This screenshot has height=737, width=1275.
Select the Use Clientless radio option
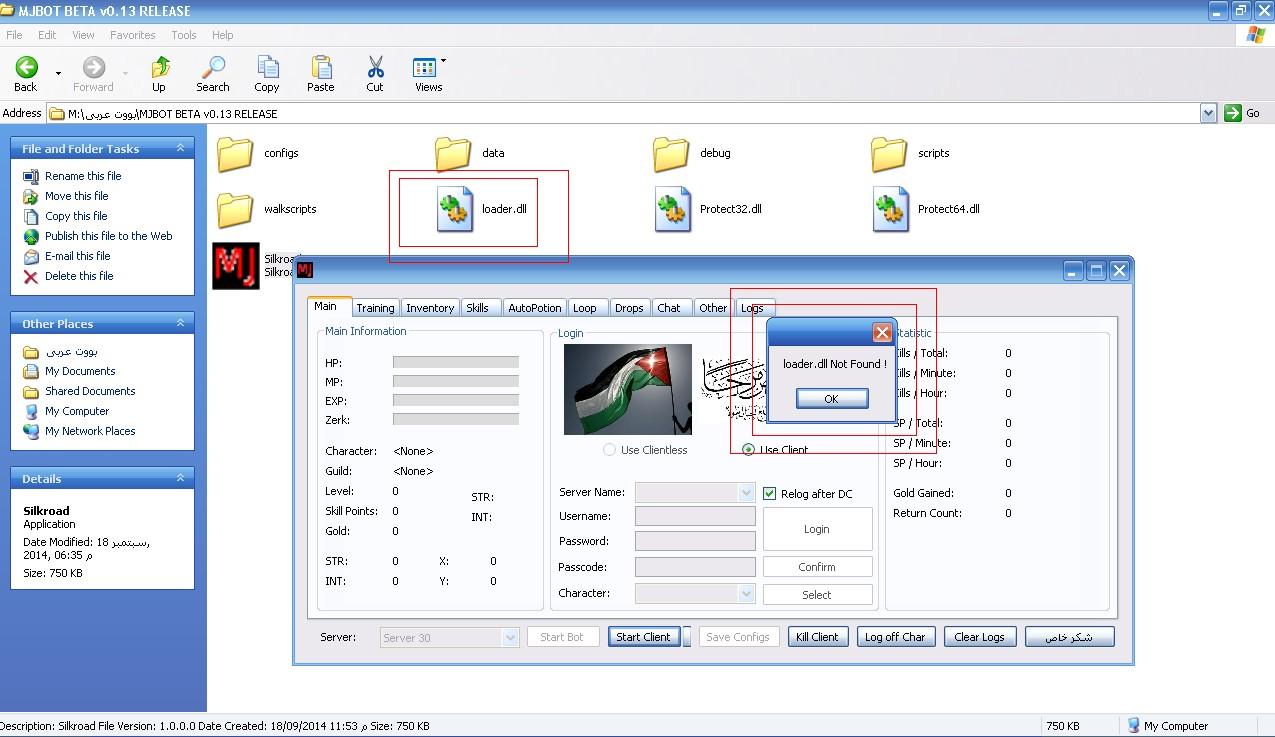609,450
